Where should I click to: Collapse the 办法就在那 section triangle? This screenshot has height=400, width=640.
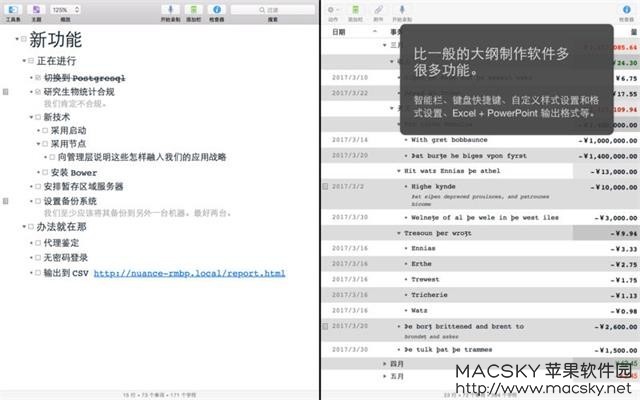pos(24,227)
